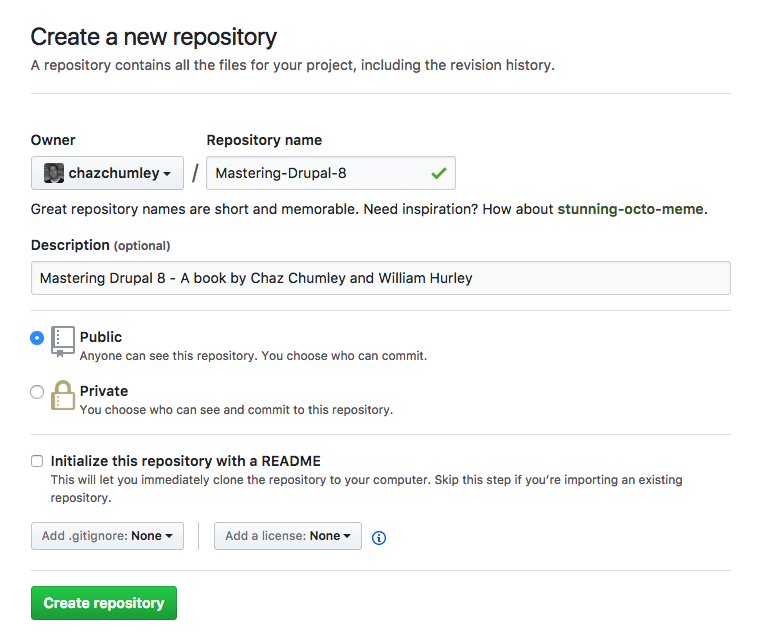Click the Create repository button

(104, 603)
